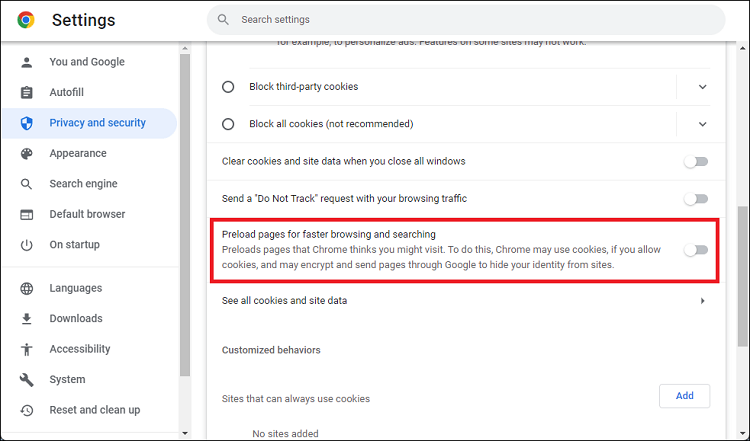Turn on the Do Not Track request switch
Viewport: 750px width, 441px height.
coord(695,199)
